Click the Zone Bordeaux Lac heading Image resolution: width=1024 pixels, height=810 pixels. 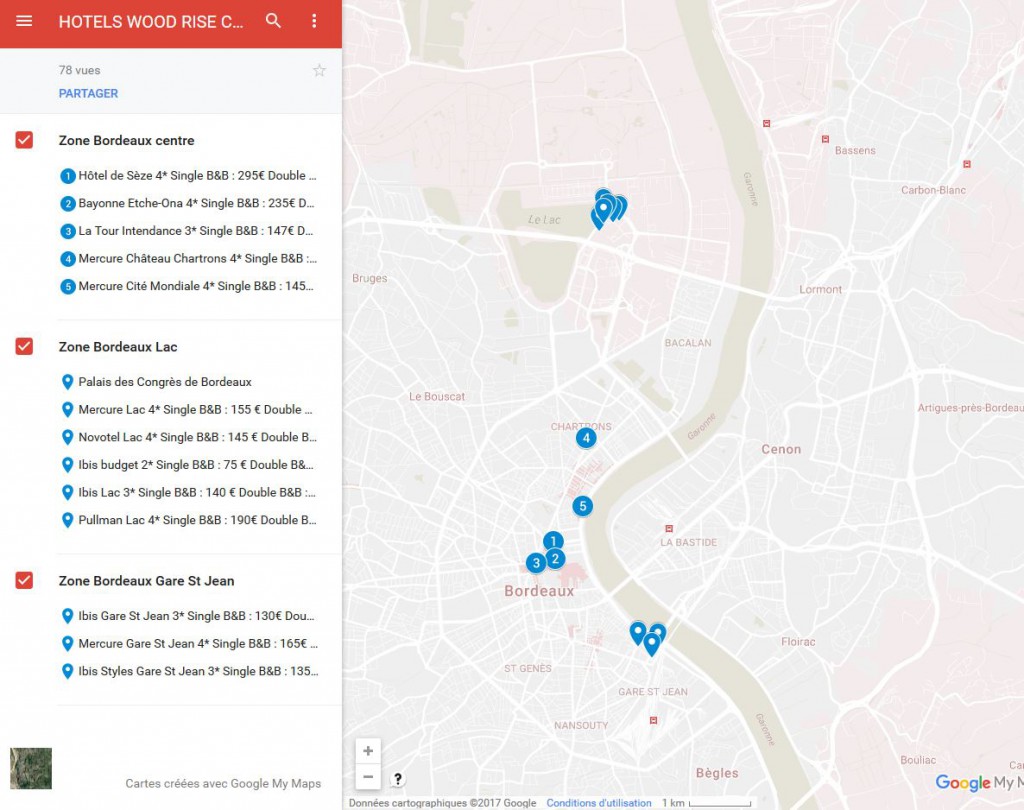118,347
